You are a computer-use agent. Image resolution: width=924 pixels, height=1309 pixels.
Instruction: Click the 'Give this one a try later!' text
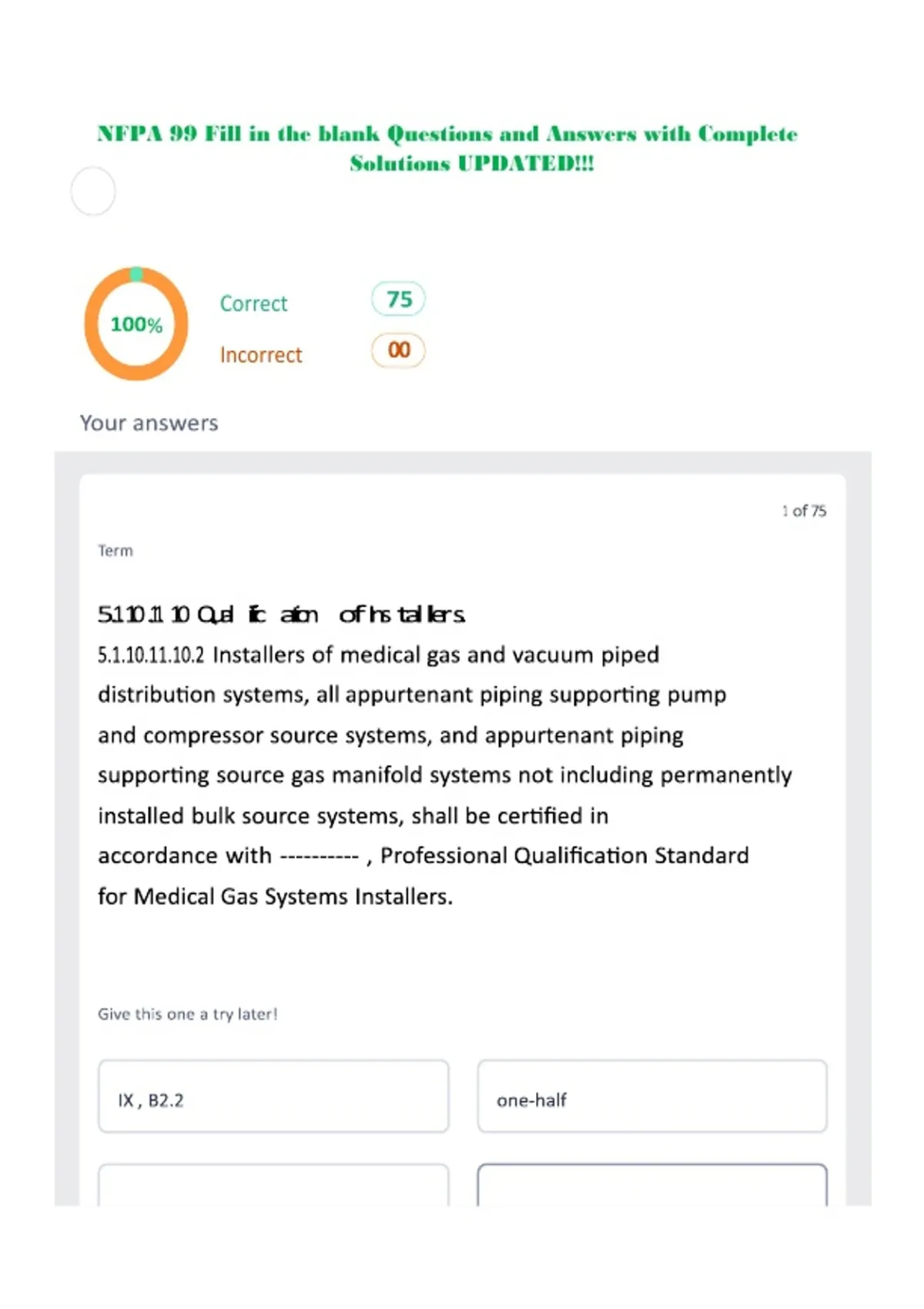(188, 1014)
